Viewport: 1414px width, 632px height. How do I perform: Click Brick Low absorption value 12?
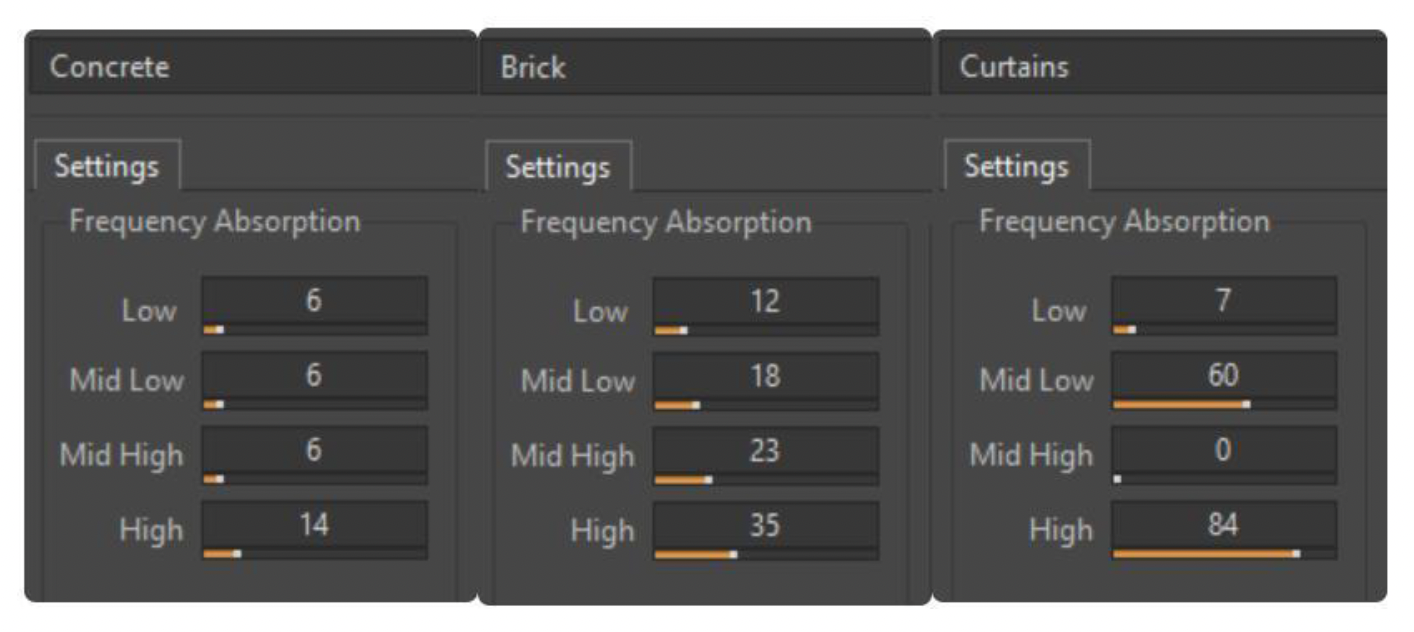[x=765, y=301]
